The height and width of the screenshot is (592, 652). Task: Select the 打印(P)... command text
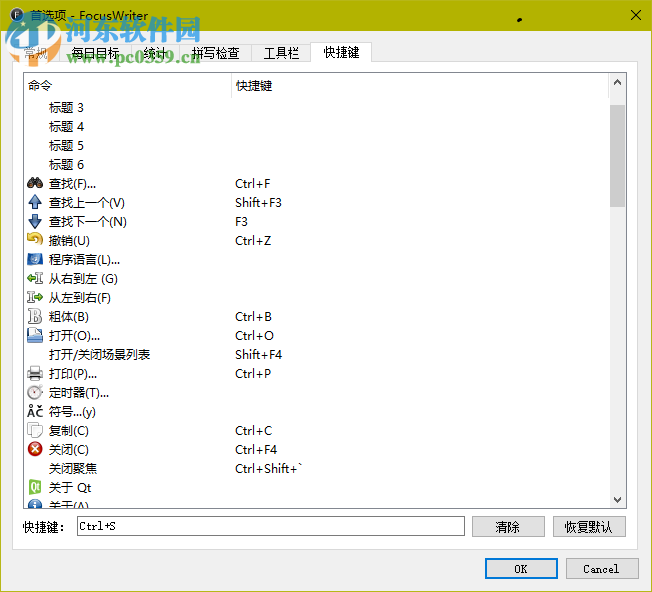pyautogui.click(x=73, y=373)
